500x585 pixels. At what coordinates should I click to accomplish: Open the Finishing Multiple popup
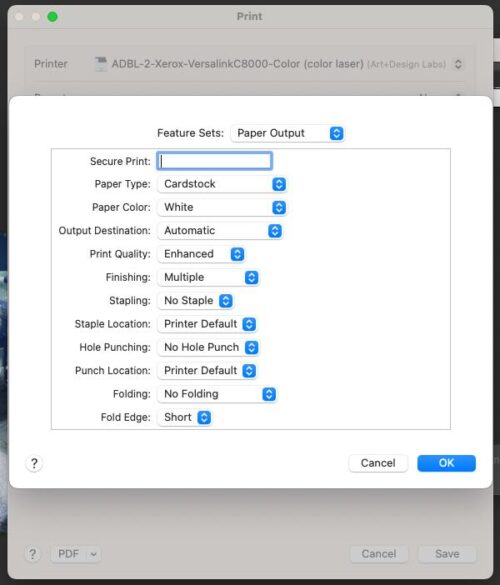208,278
